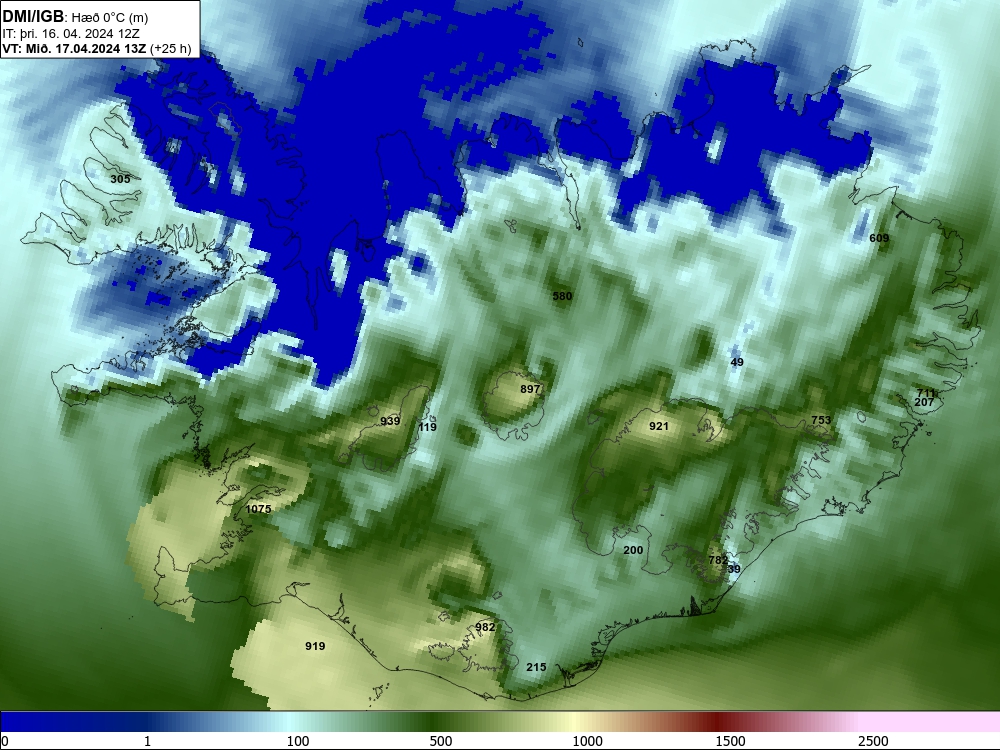Click the color scale label 1500

(x=730, y=741)
